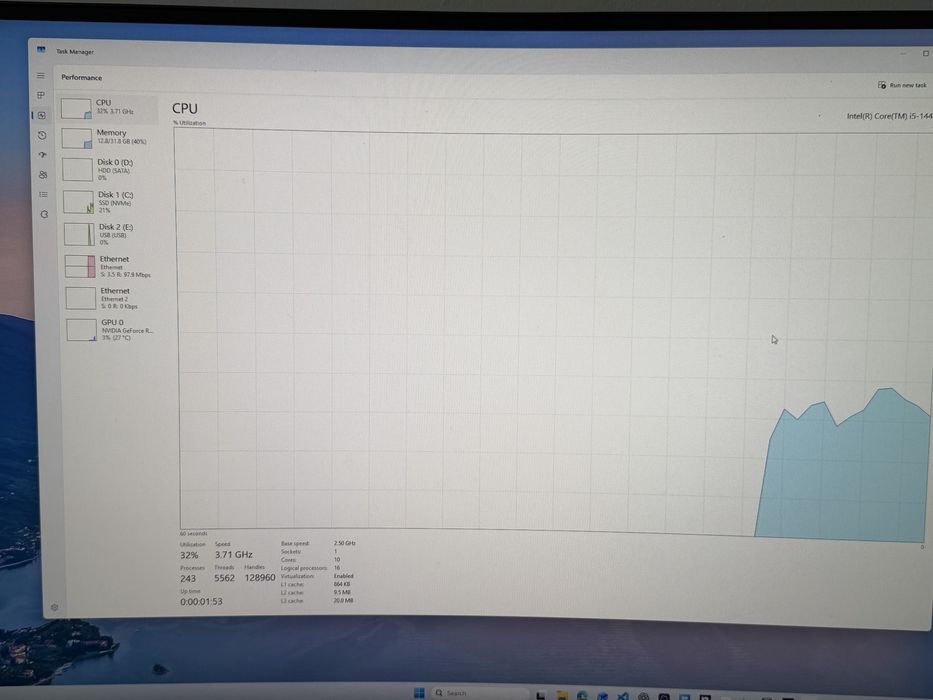Click the 'Performance' page title
Screen dimensions: 933x700
(x=82, y=77)
